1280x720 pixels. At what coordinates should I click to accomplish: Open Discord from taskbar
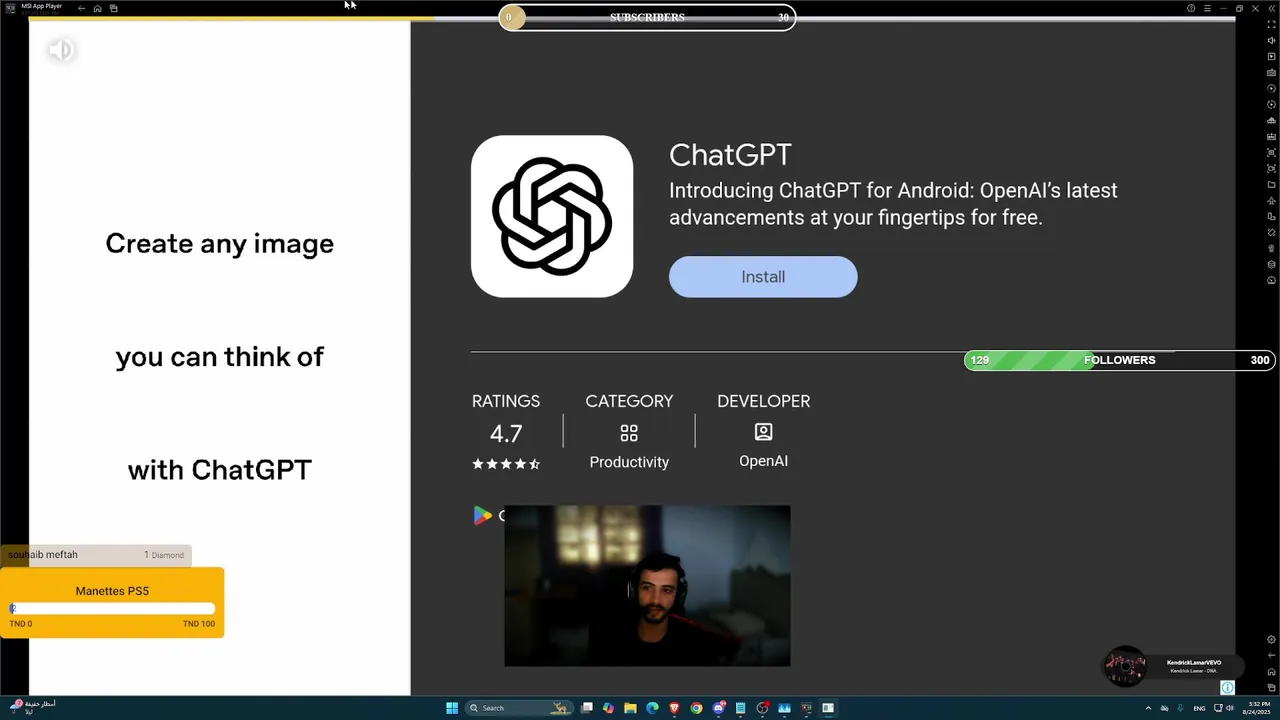click(x=718, y=708)
